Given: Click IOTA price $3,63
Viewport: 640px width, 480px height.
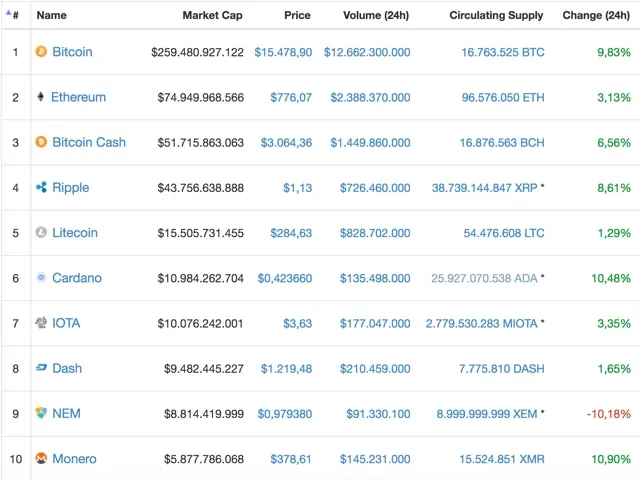Looking at the screenshot, I should pos(298,324).
